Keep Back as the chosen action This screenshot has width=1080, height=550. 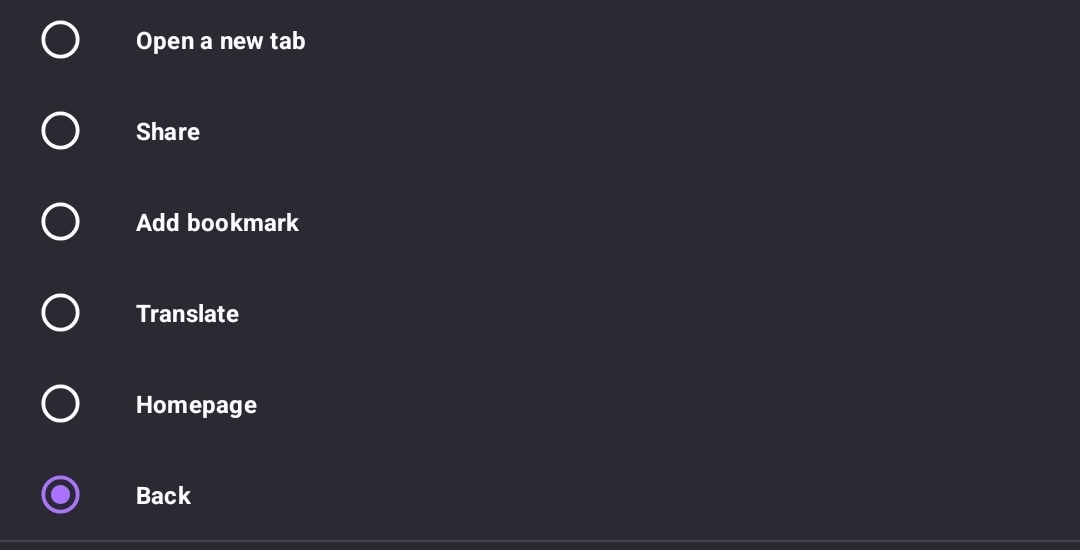(60, 495)
